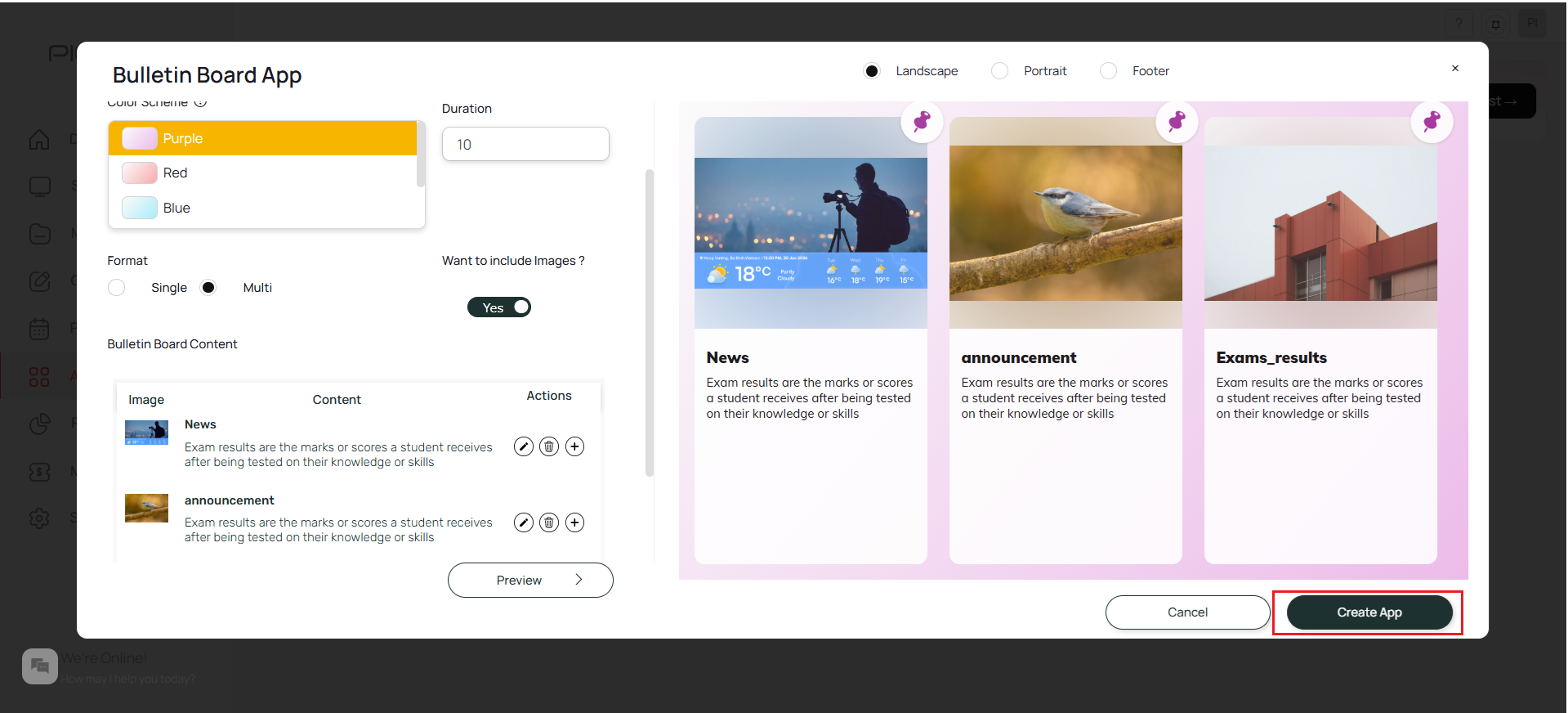Open the settings gear icon in sidebar
The height and width of the screenshot is (713, 1568).
click(x=39, y=518)
